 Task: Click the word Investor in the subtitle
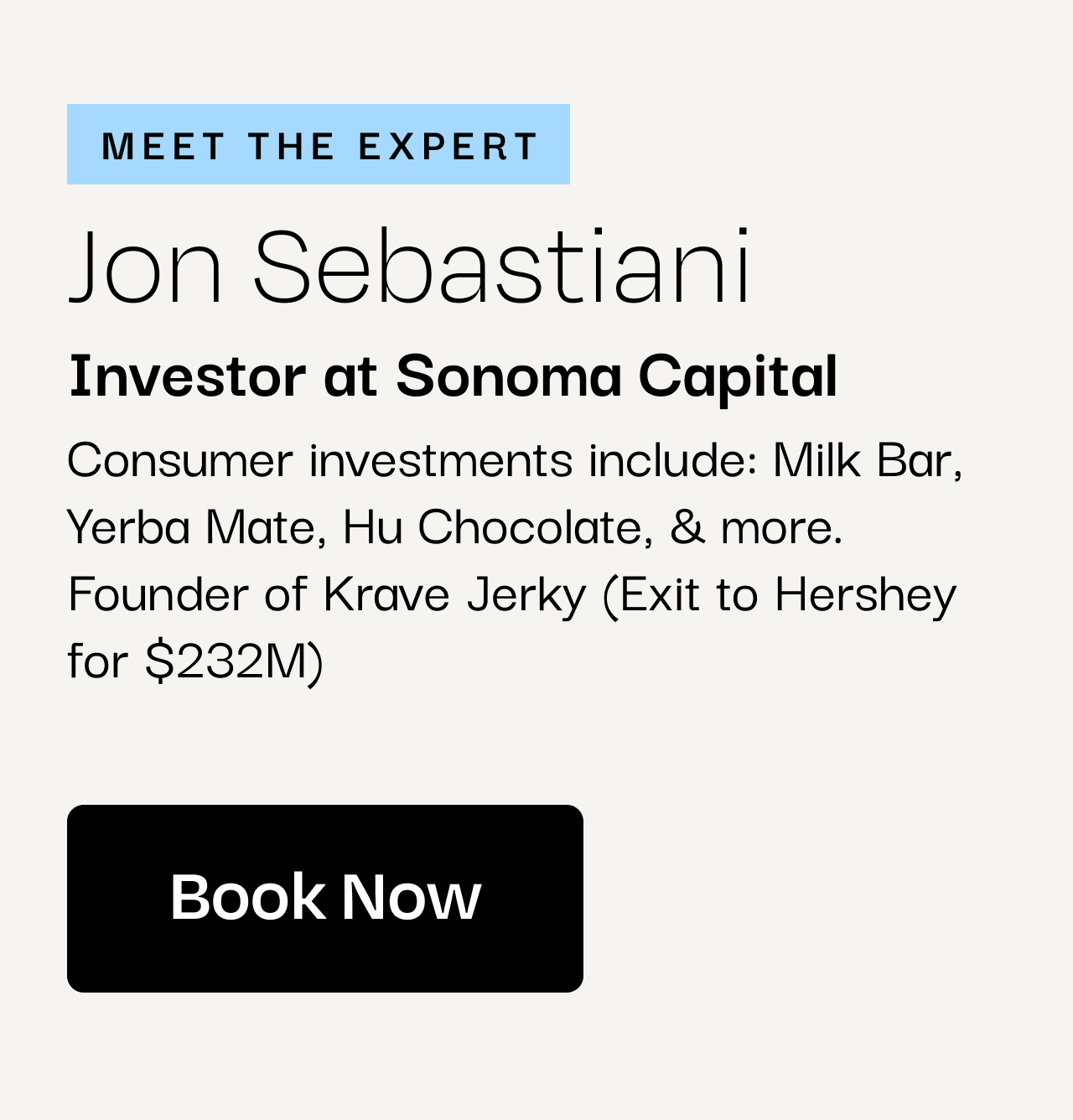(x=187, y=376)
